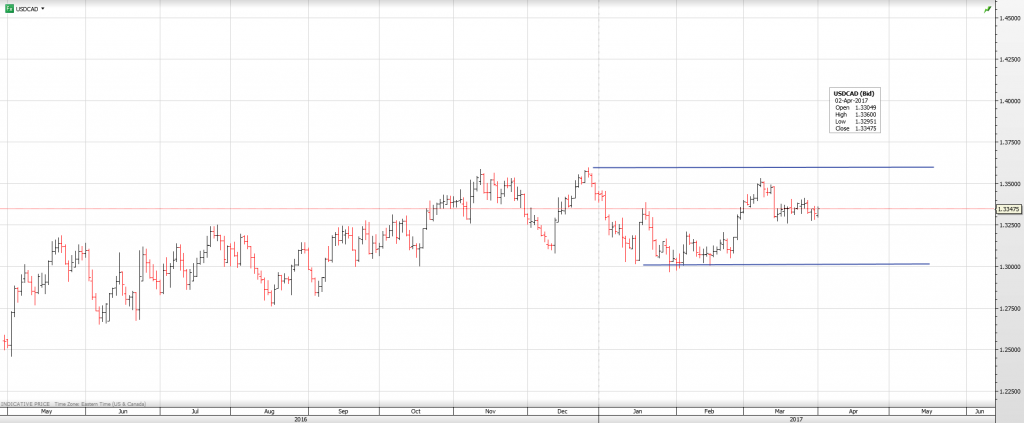Click the Aug label on time axis
Image resolution: width=1024 pixels, height=423 pixels.
[x=269, y=411]
